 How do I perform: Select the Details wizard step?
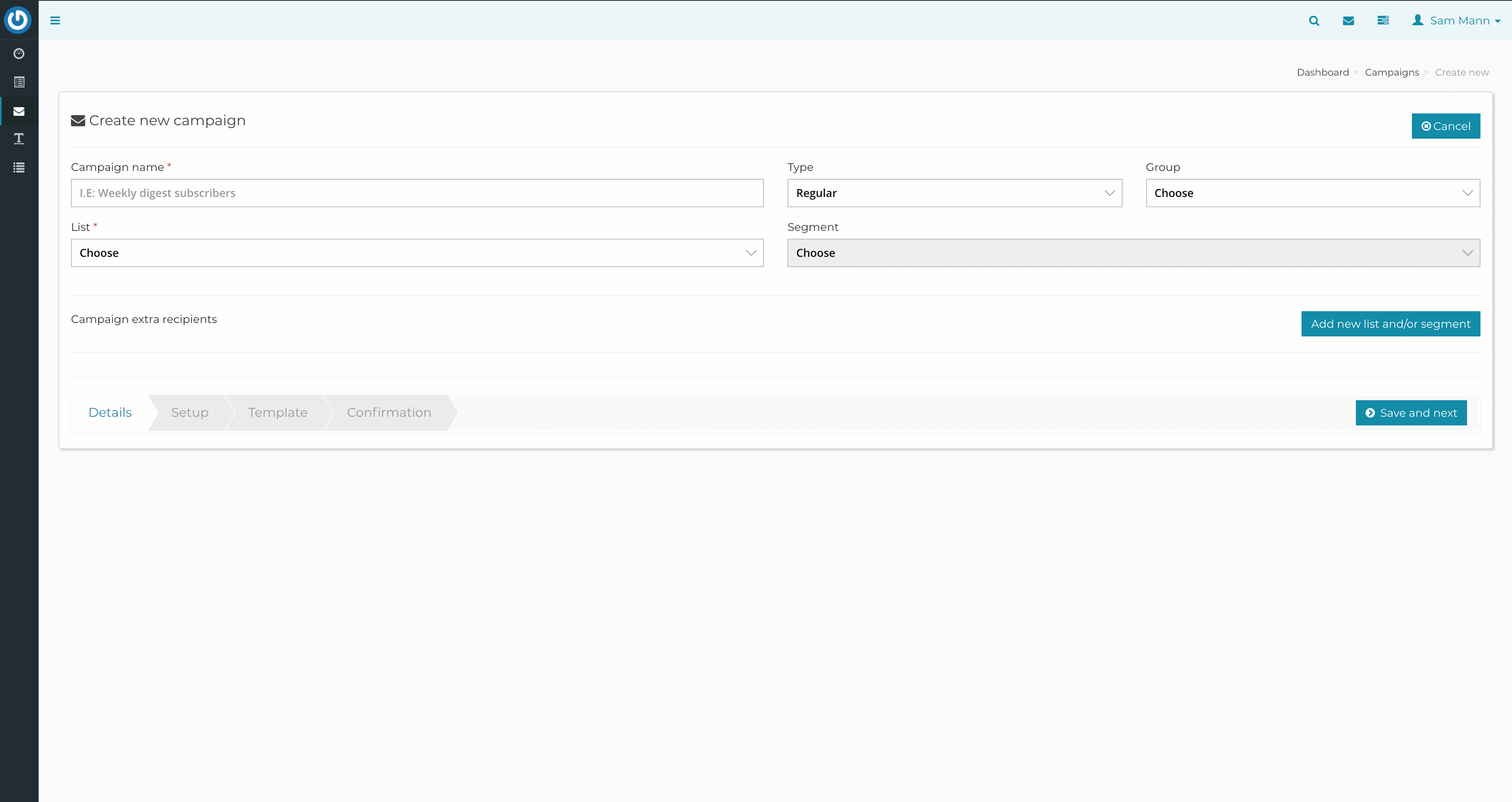click(x=110, y=412)
